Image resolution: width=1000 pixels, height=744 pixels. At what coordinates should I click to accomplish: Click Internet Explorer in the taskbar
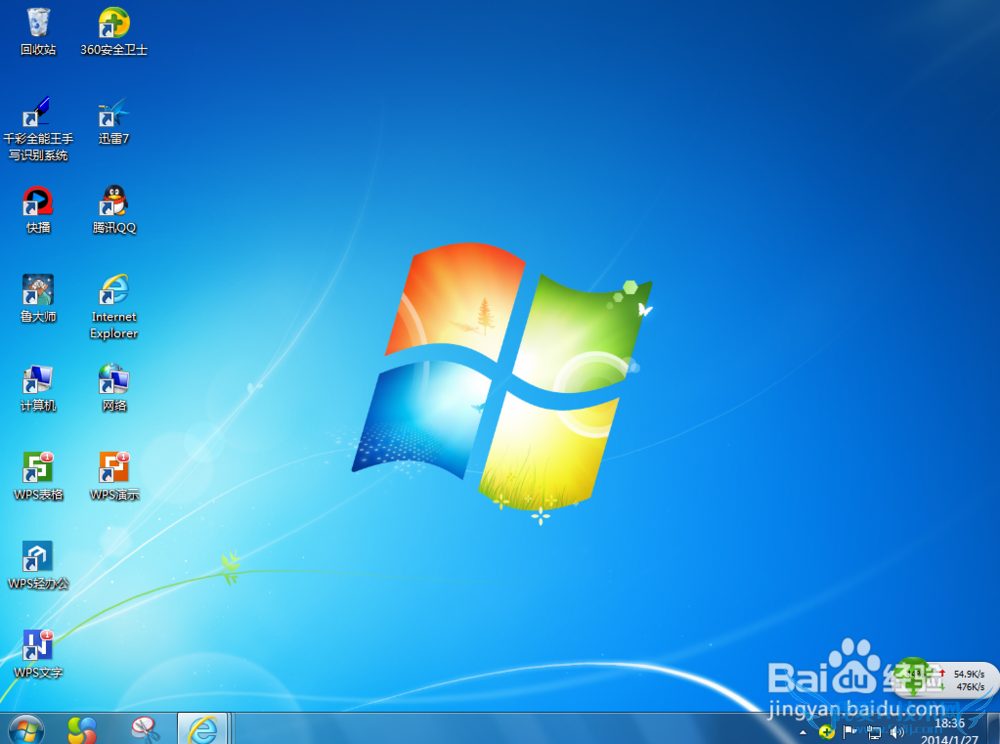pyautogui.click(x=203, y=729)
